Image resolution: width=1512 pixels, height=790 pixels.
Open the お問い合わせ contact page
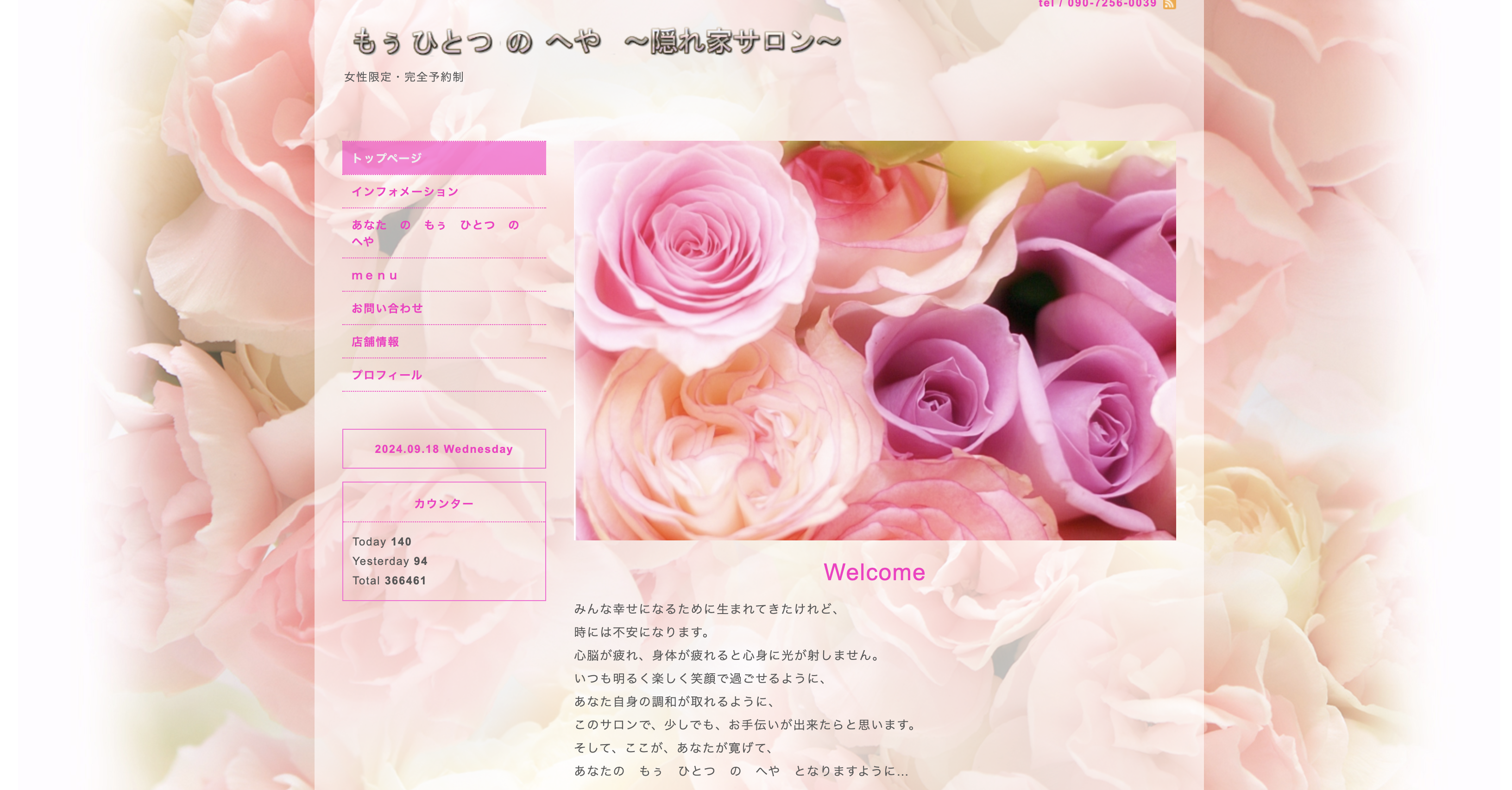(x=387, y=308)
